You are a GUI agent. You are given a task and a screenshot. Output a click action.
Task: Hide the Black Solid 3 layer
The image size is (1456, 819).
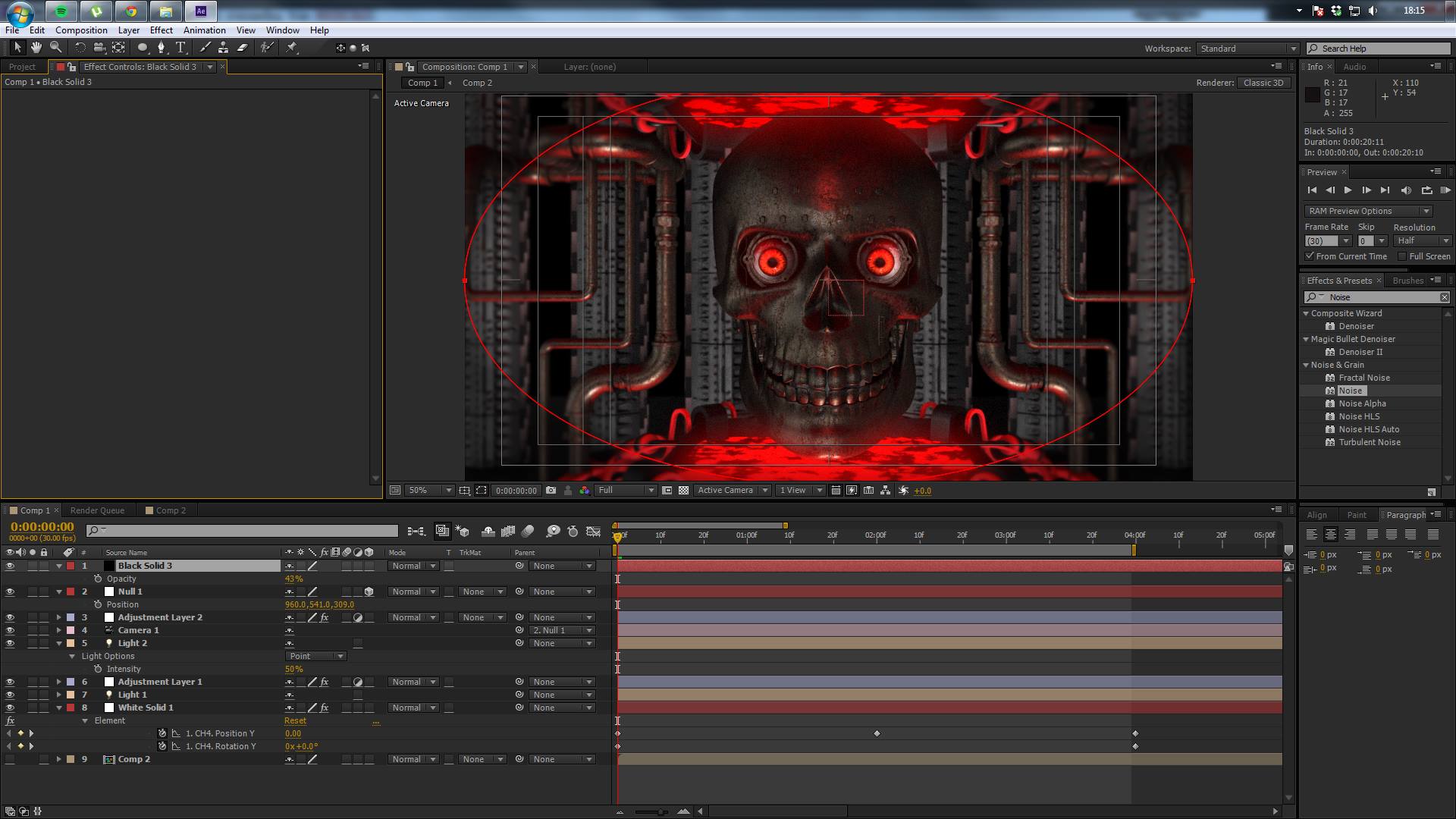(10, 566)
